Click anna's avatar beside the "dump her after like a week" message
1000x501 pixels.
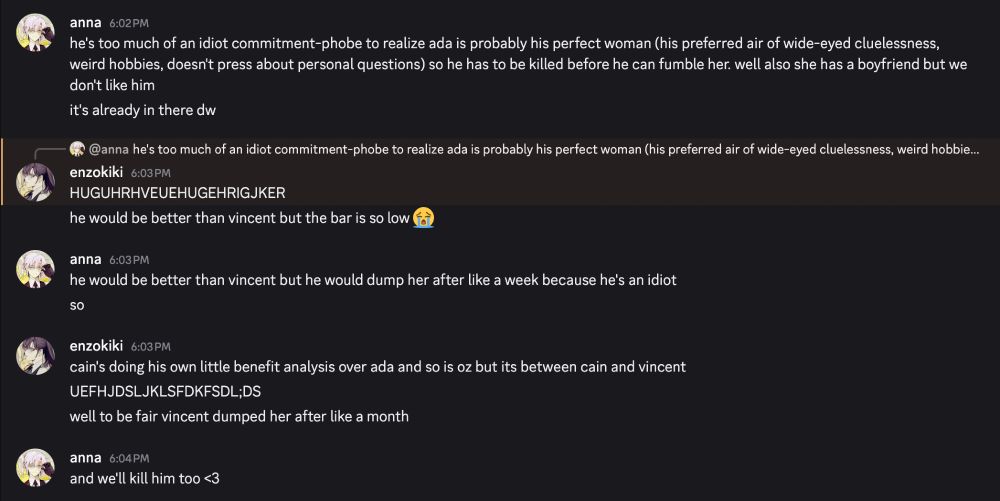point(35,269)
